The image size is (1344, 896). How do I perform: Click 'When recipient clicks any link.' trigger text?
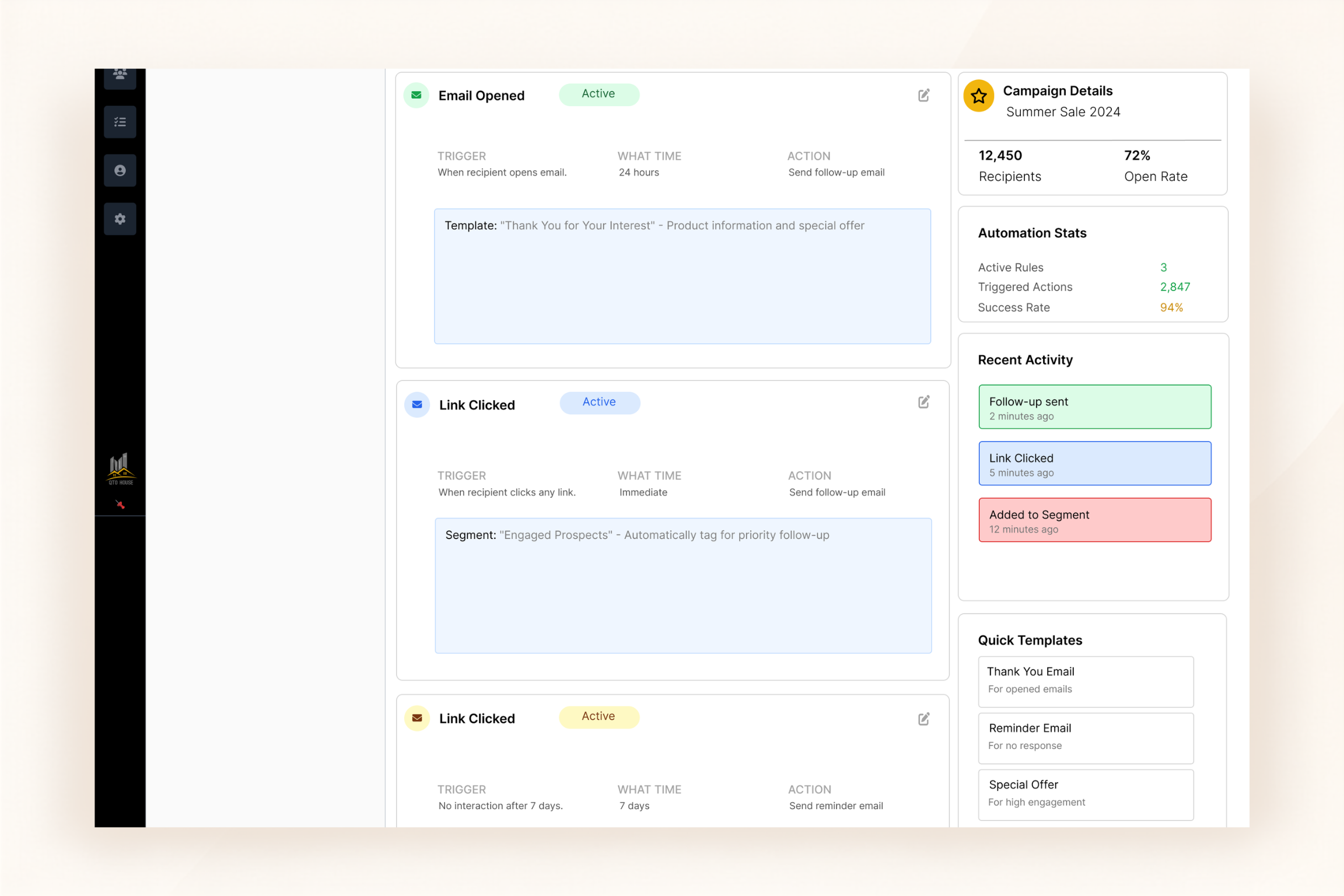(507, 492)
